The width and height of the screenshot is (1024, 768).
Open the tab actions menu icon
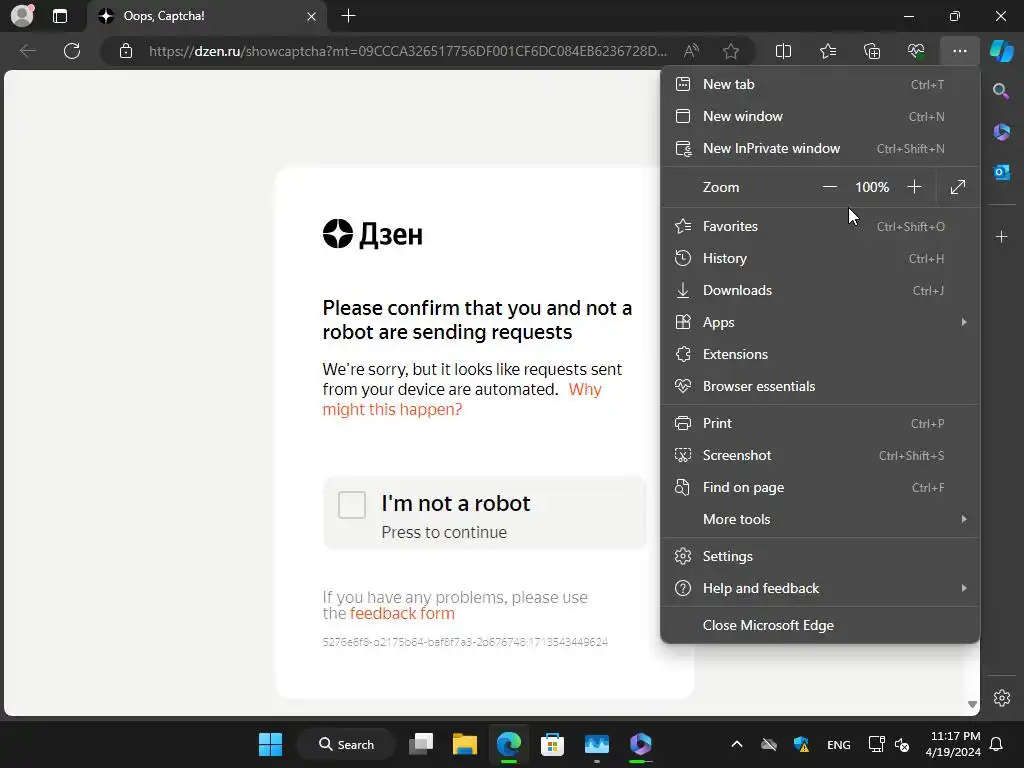(59, 16)
